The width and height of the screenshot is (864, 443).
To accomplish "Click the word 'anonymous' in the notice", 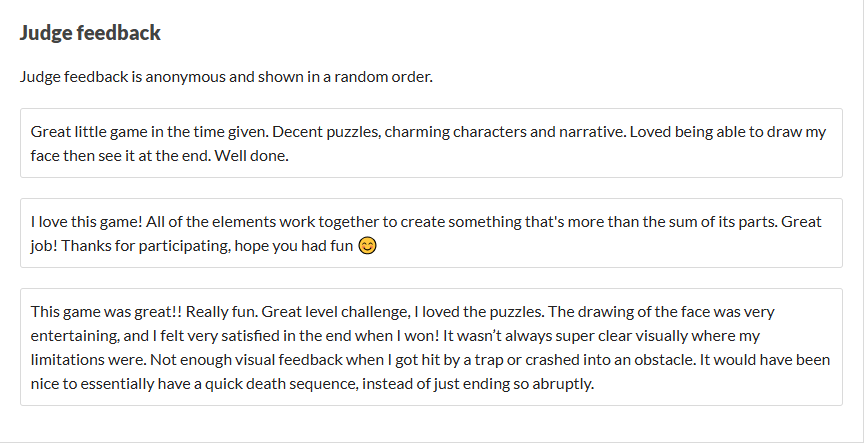I will tap(185, 77).
